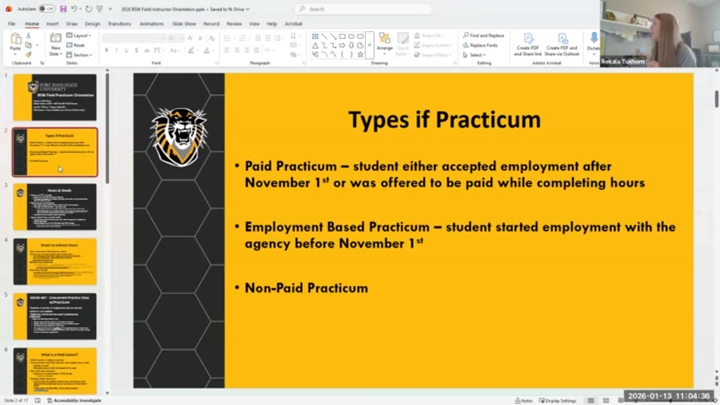Image resolution: width=720 pixels, height=405 pixels.
Task: Switch to the Transitions tab
Action: pos(119,23)
